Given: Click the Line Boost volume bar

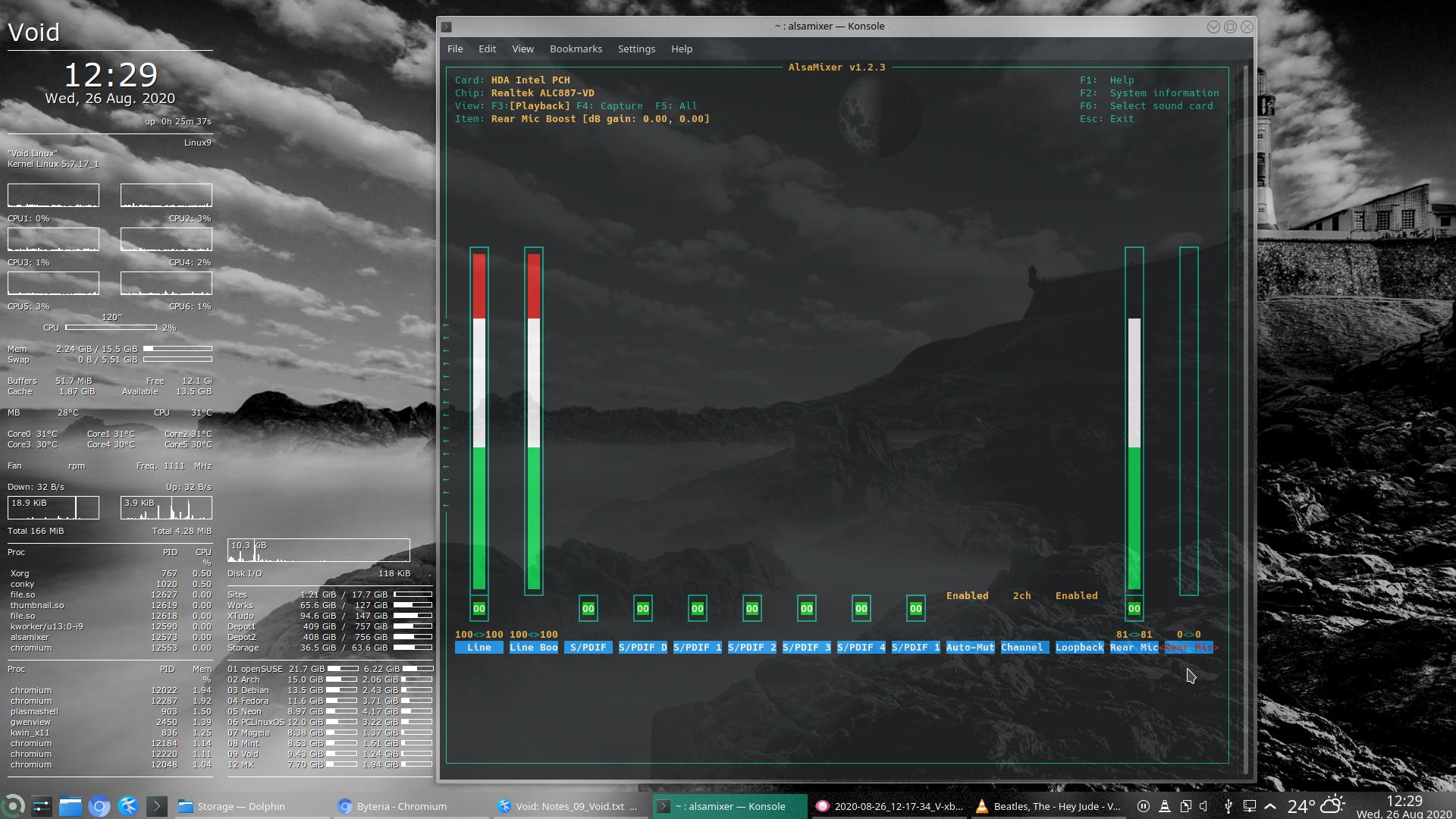Looking at the screenshot, I should [534, 421].
